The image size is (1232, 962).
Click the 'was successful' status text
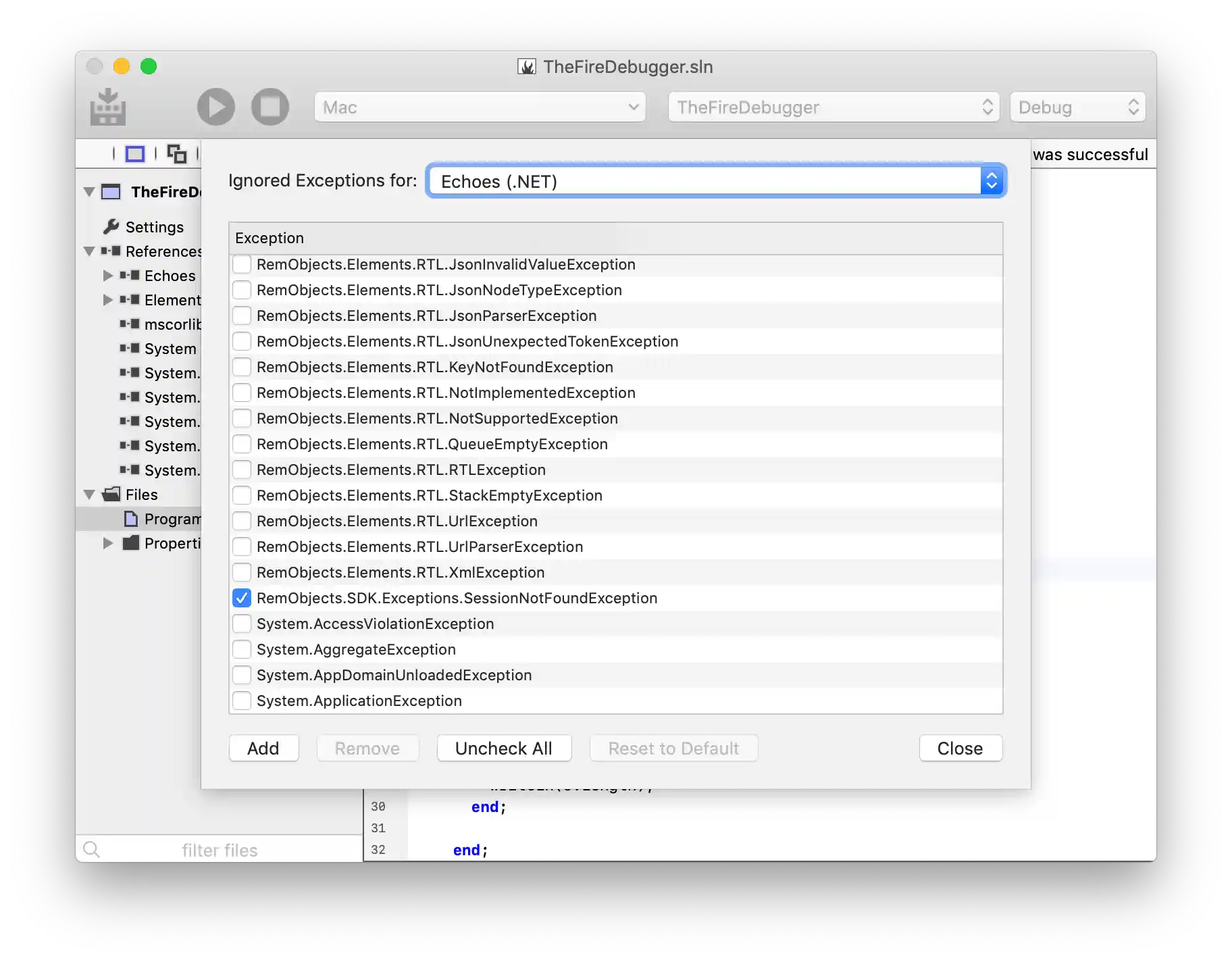click(x=1090, y=154)
